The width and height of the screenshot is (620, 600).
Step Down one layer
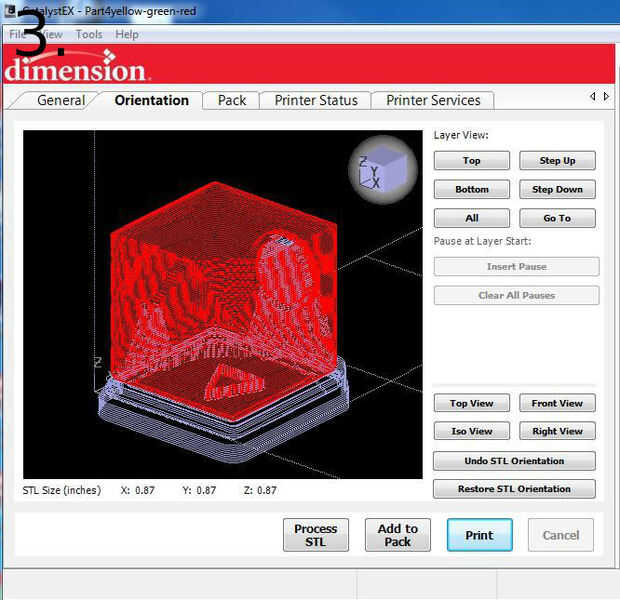[557, 189]
